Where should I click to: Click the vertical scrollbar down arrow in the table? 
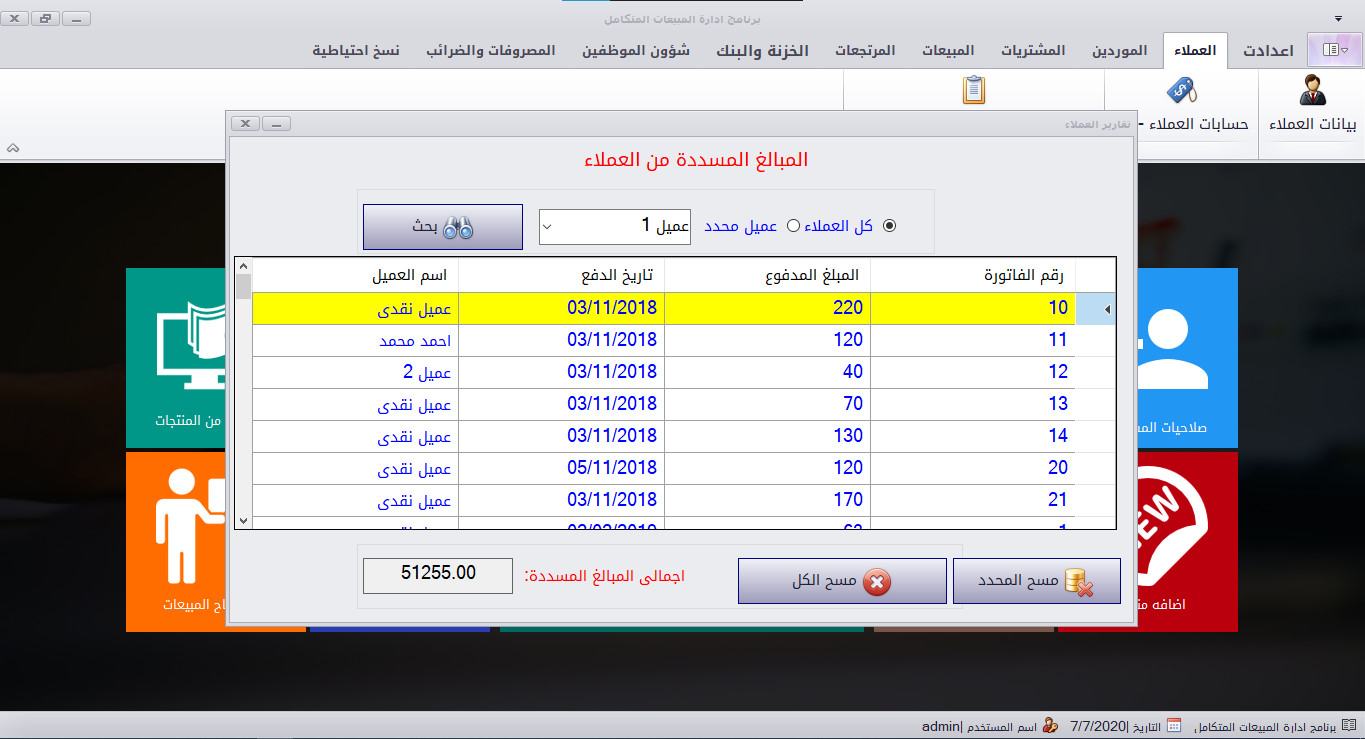click(242, 520)
